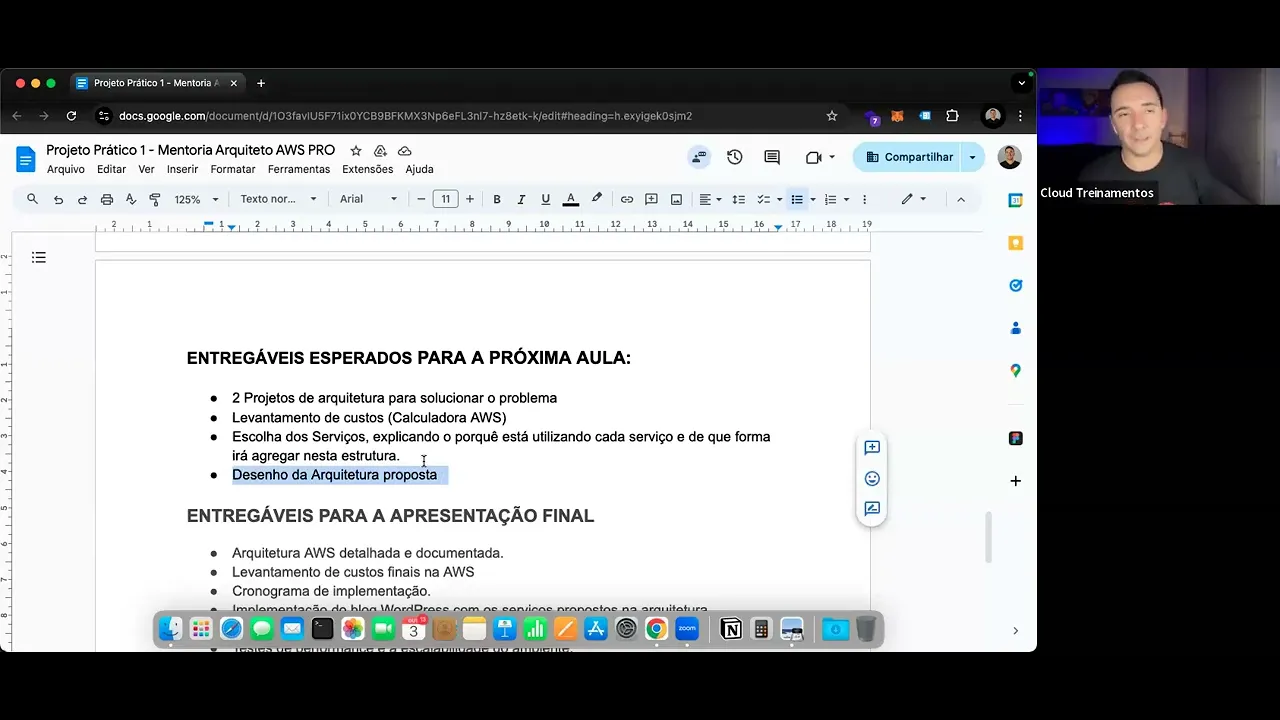Move the document to a folder
The image size is (1280, 720).
click(380, 151)
